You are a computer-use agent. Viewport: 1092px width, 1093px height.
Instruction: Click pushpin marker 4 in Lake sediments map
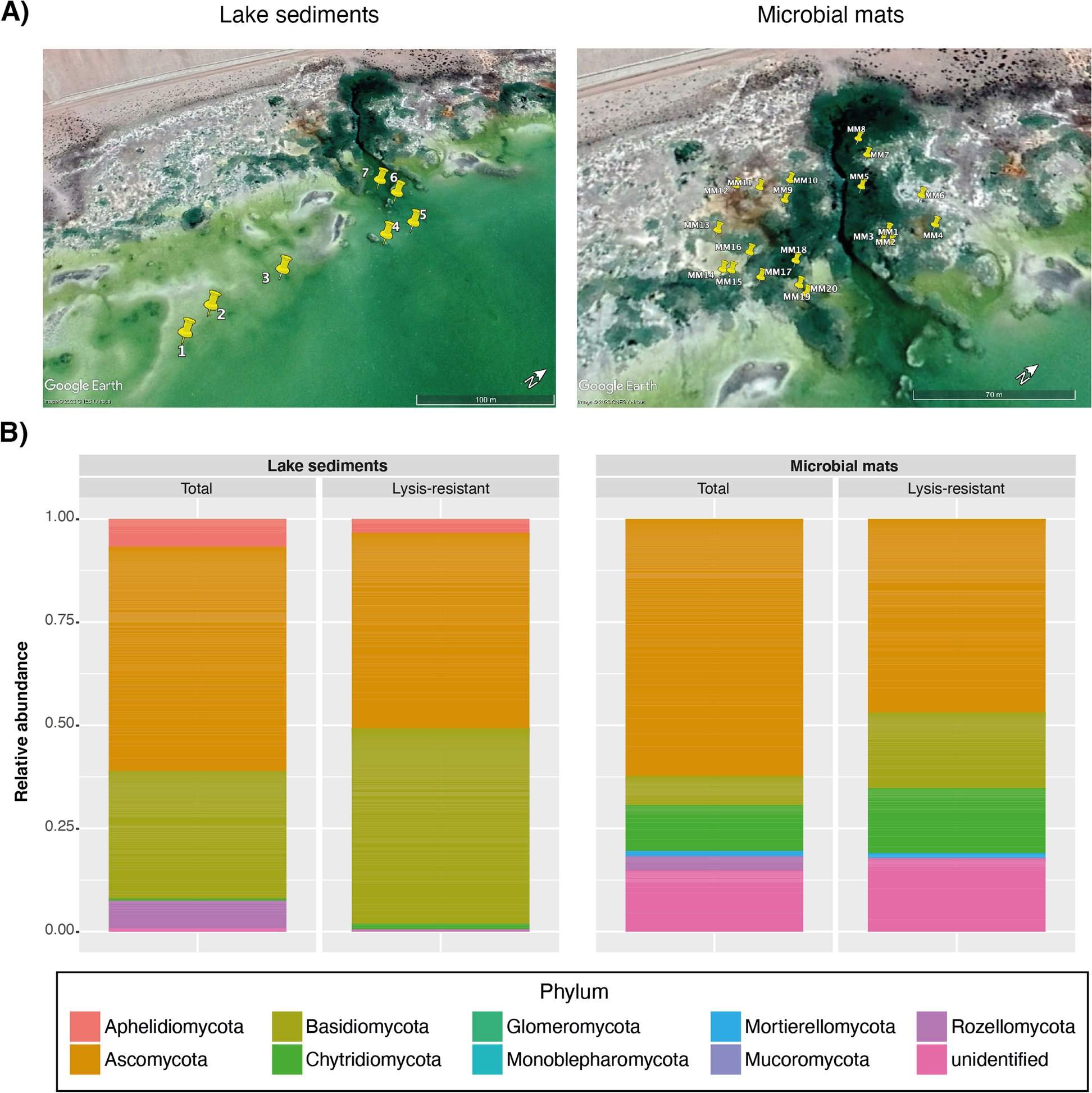pos(387,232)
